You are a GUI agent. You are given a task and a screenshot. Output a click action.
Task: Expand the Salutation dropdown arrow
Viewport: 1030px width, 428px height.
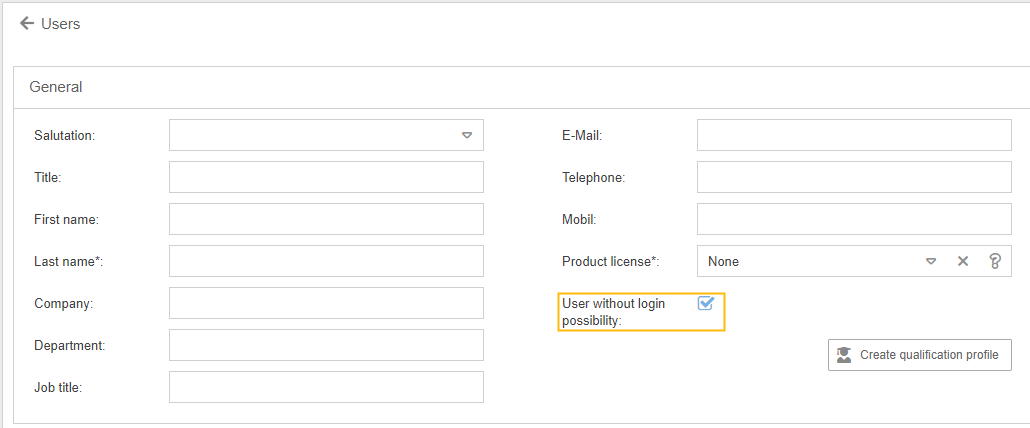pos(466,135)
